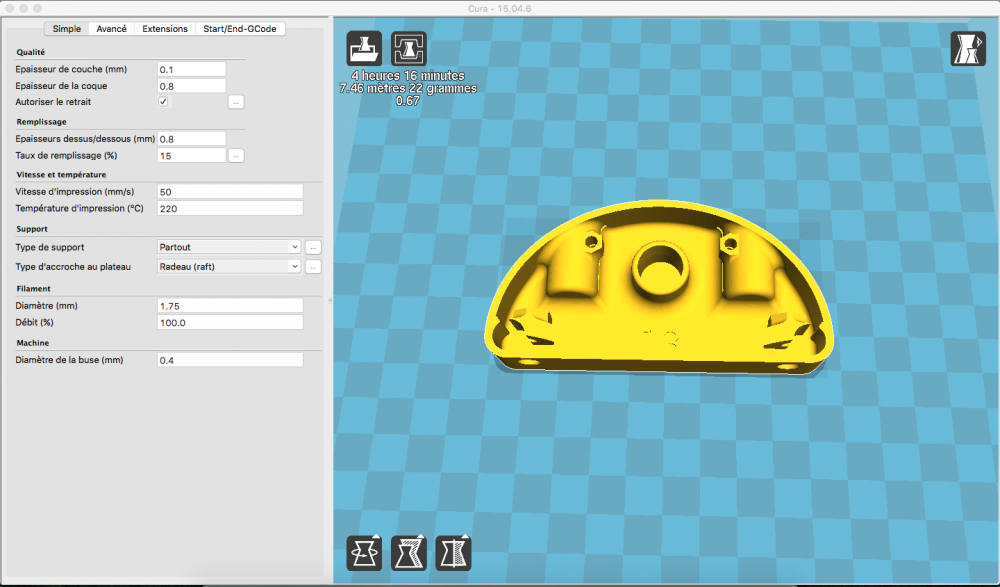Open the view mode icon at top right
This screenshot has height=587, width=1000.
(x=968, y=48)
